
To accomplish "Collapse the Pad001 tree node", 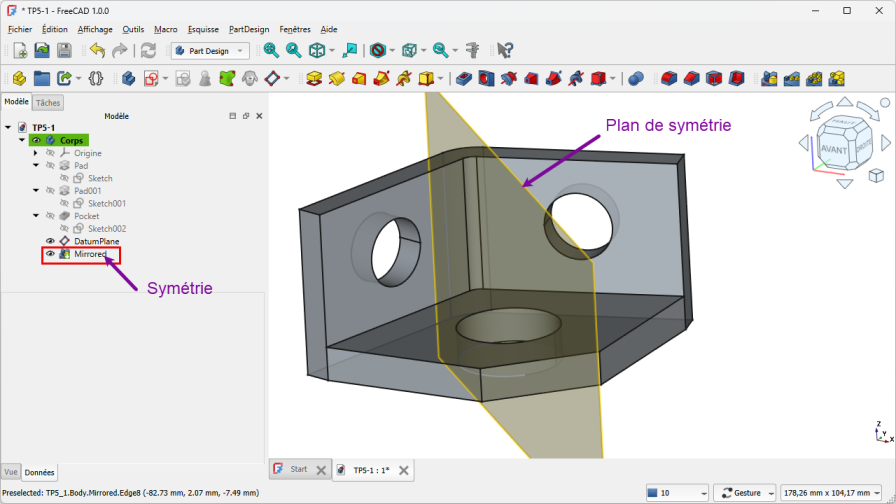I will click(36, 191).
